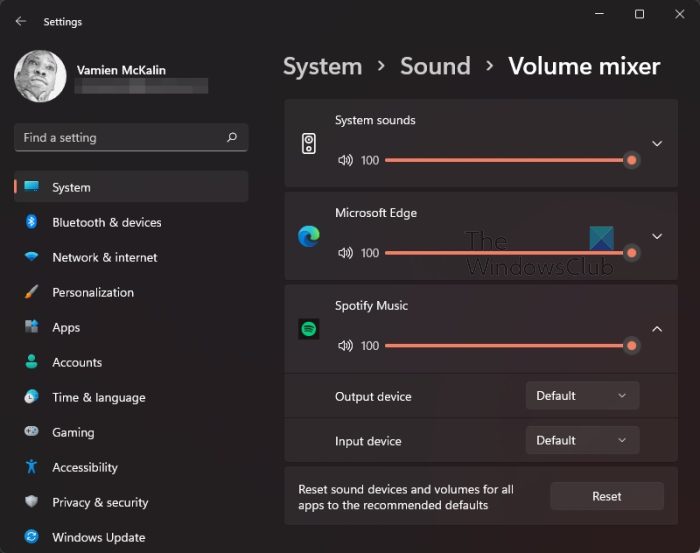Collapse the Spotify Music section
Viewport: 700px width, 553px height.
click(657, 329)
